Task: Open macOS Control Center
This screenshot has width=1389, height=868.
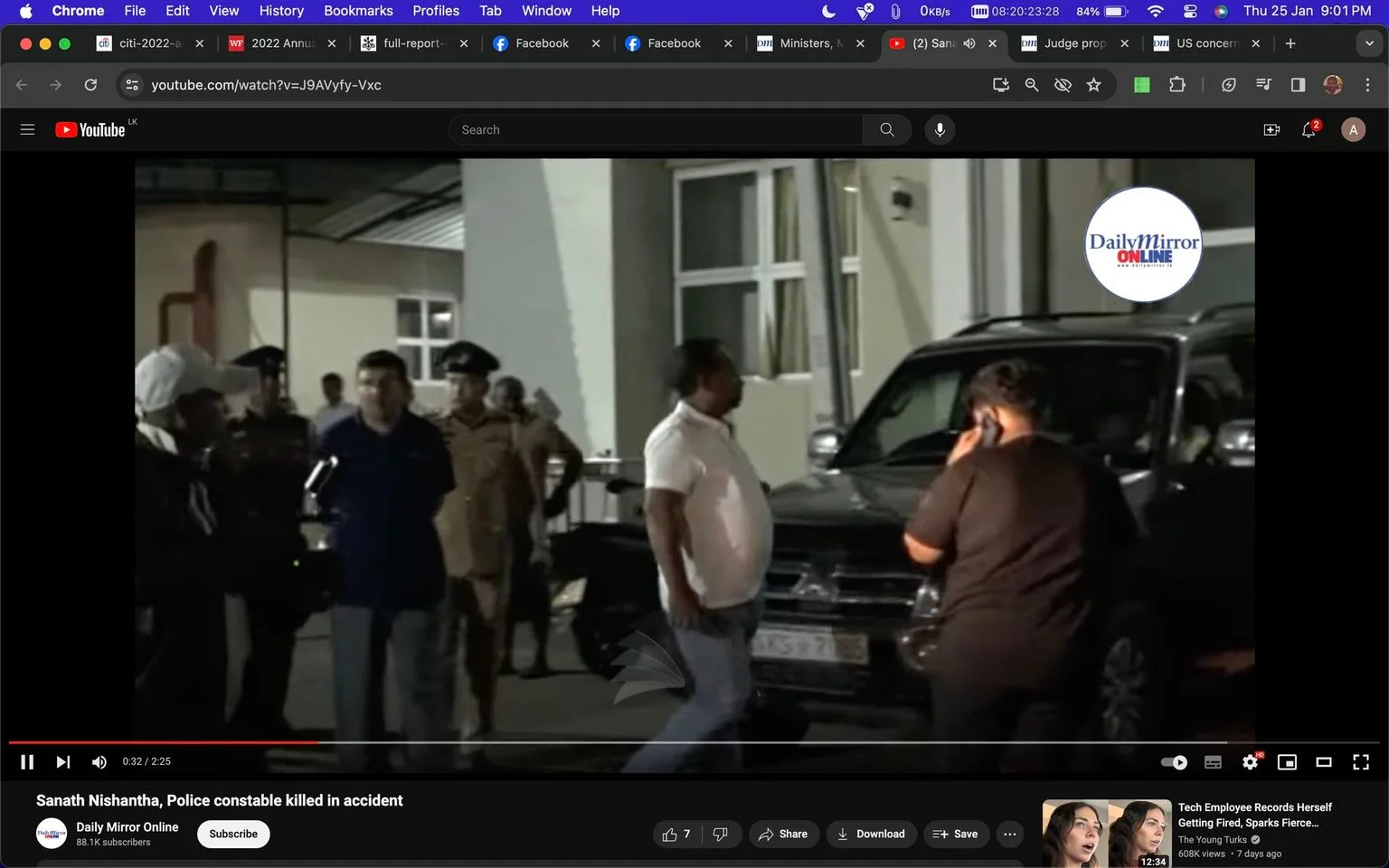Action: 1190,11
